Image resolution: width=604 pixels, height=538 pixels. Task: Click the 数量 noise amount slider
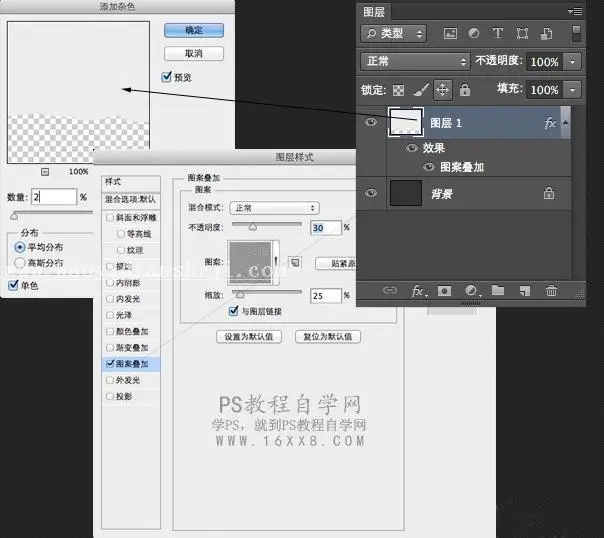(52, 214)
